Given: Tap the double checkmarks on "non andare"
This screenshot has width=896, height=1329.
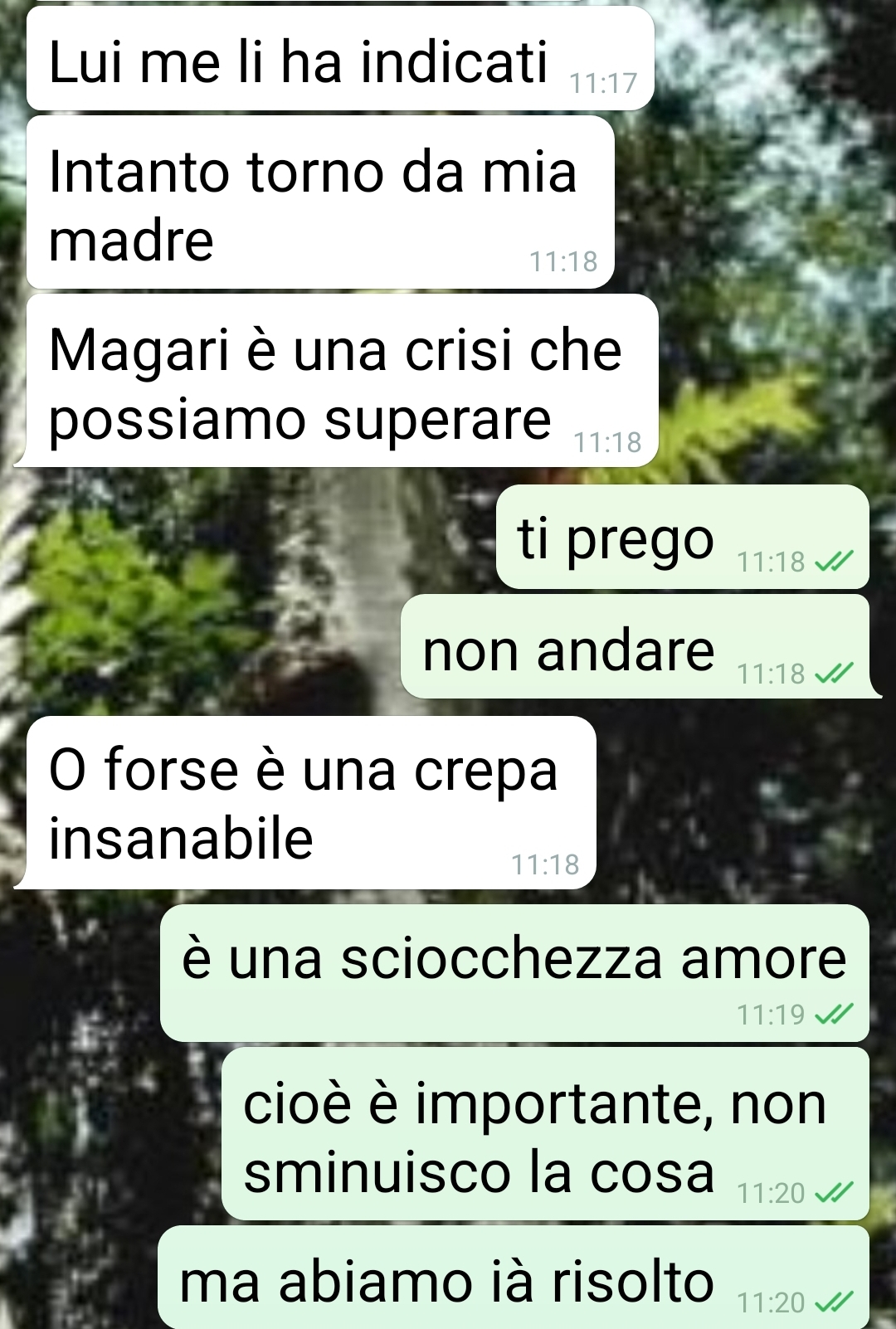Looking at the screenshot, I should (834, 673).
